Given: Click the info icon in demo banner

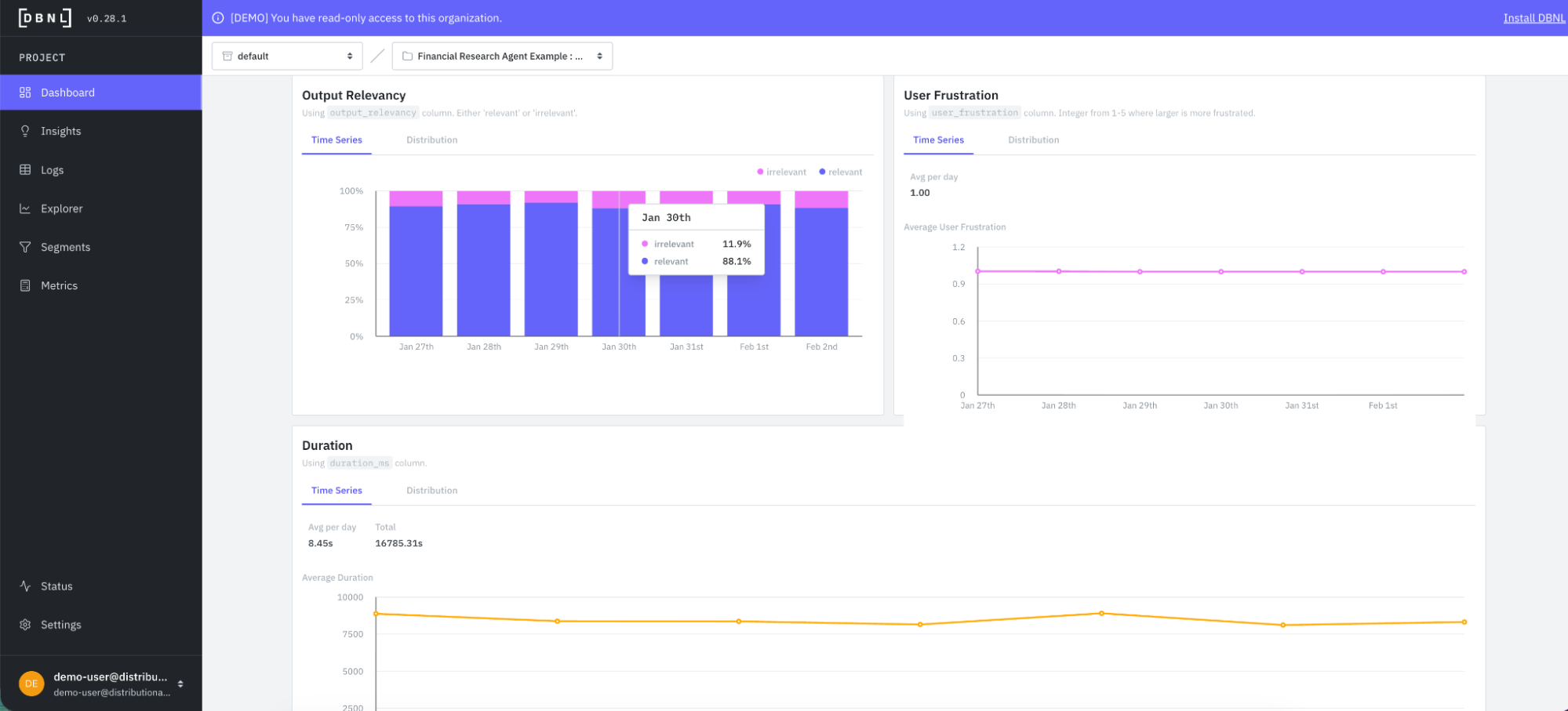Looking at the screenshot, I should [218, 18].
